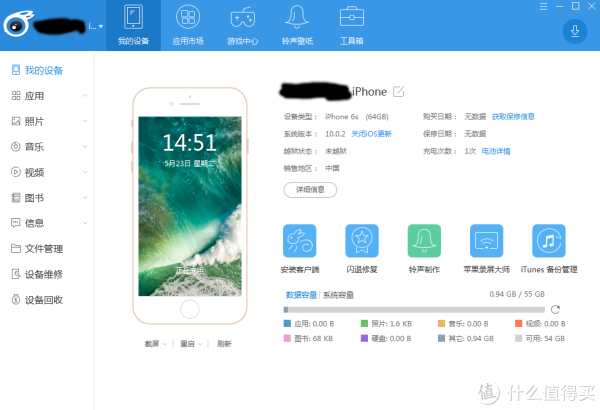Click the 10.0.2 system version value
600x410 pixels.
click(x=335, y=134)
